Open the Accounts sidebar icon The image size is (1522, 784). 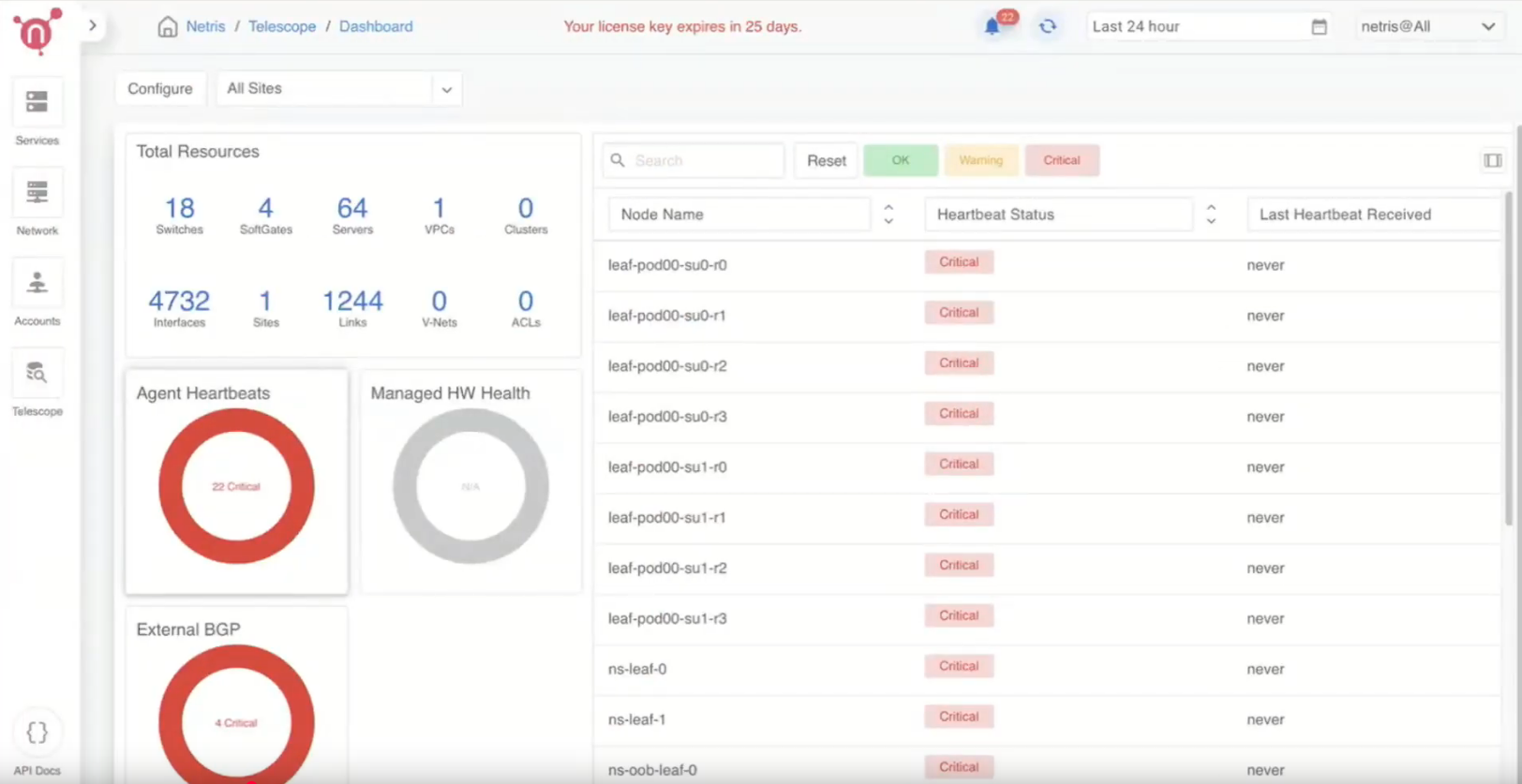(37, 283)
